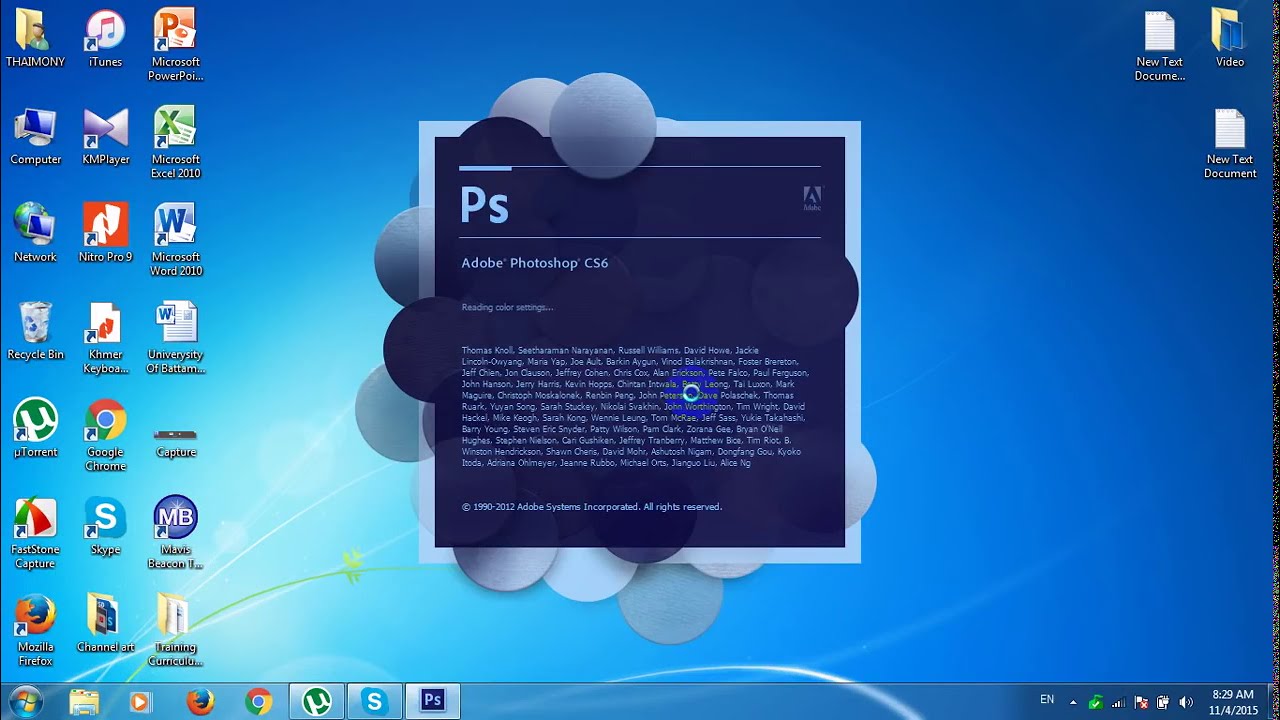Open the Windows Start menu

pos(24,701)
